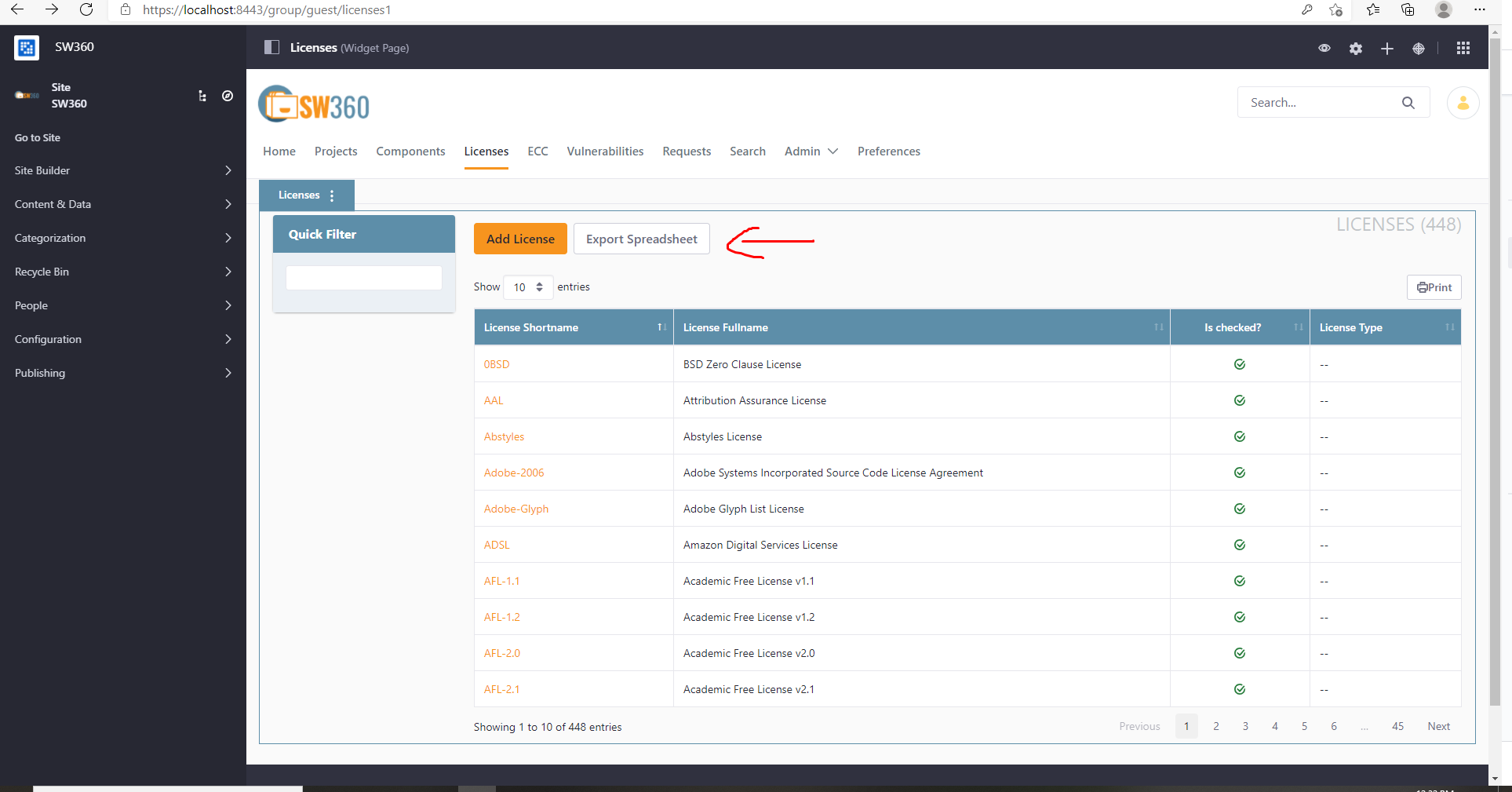Expand the Content & Data section
The image size is (1512, 792).
123,204
